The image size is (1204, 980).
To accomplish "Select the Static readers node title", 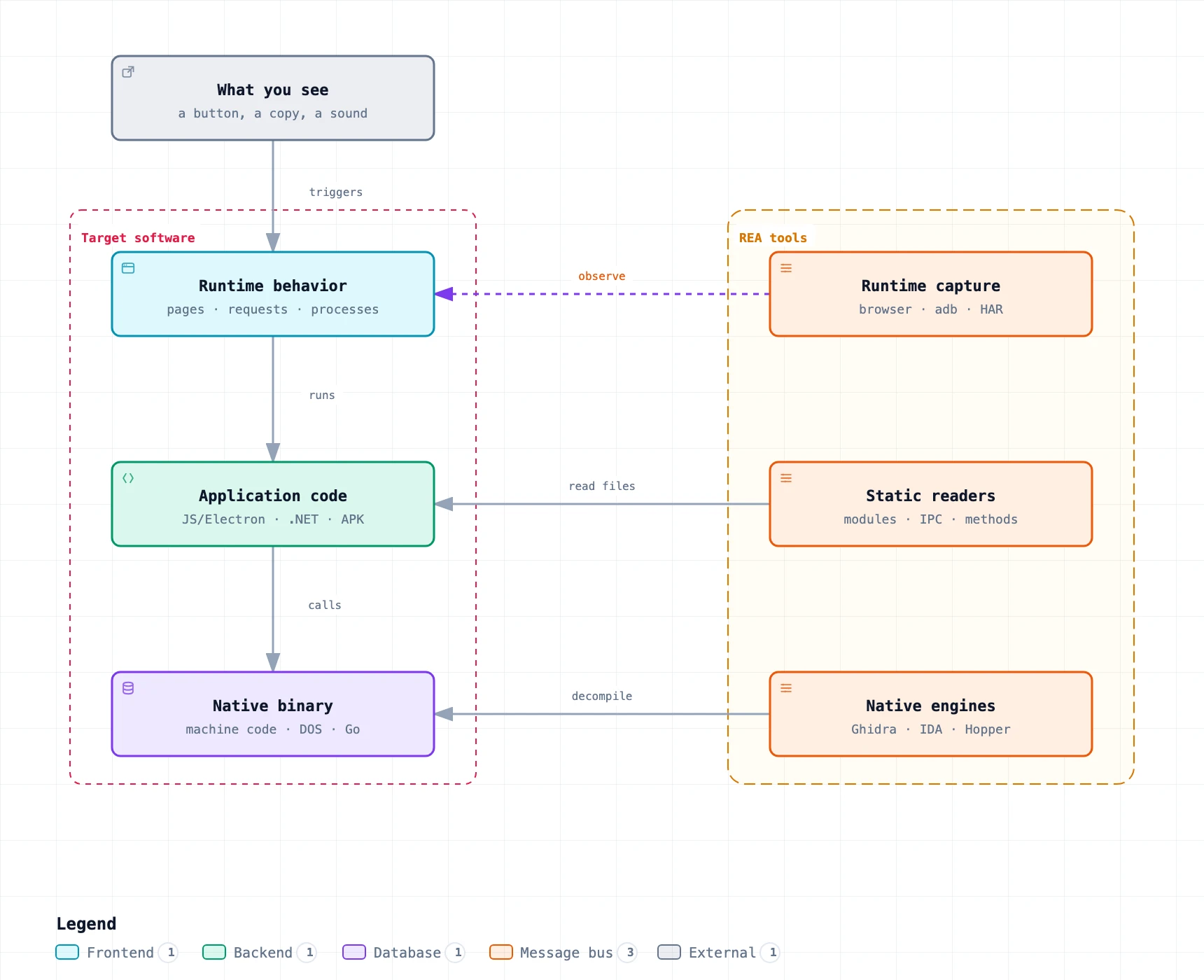I will [x=931, y=496].
